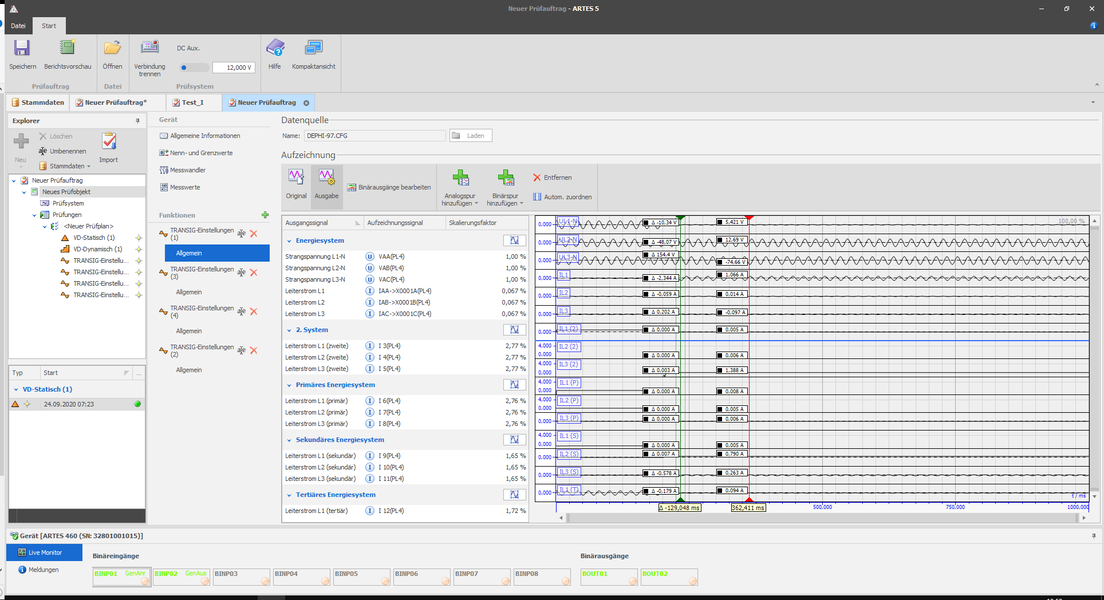Toggle binary input BINP01
1104x600 pixels.
[121, 577]
